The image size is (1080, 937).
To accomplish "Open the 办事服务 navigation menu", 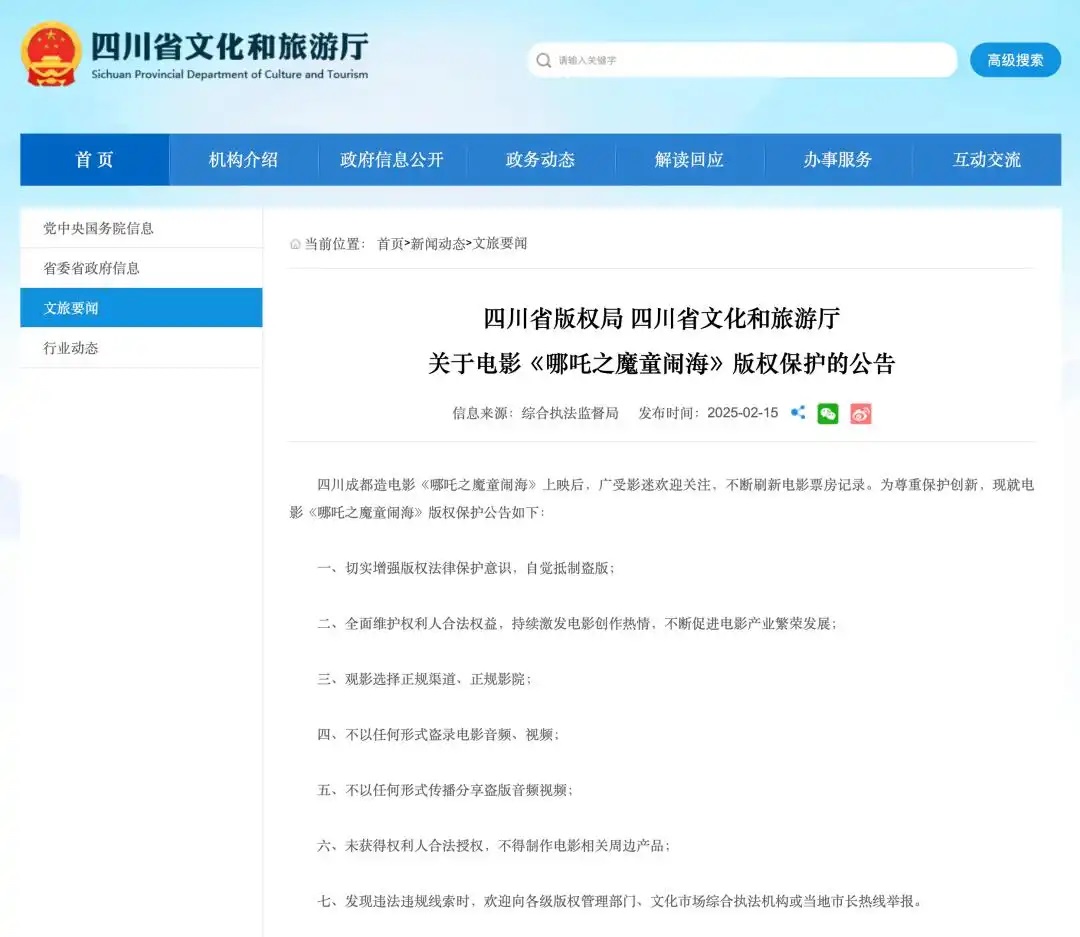I will click(x=837, y=159).
